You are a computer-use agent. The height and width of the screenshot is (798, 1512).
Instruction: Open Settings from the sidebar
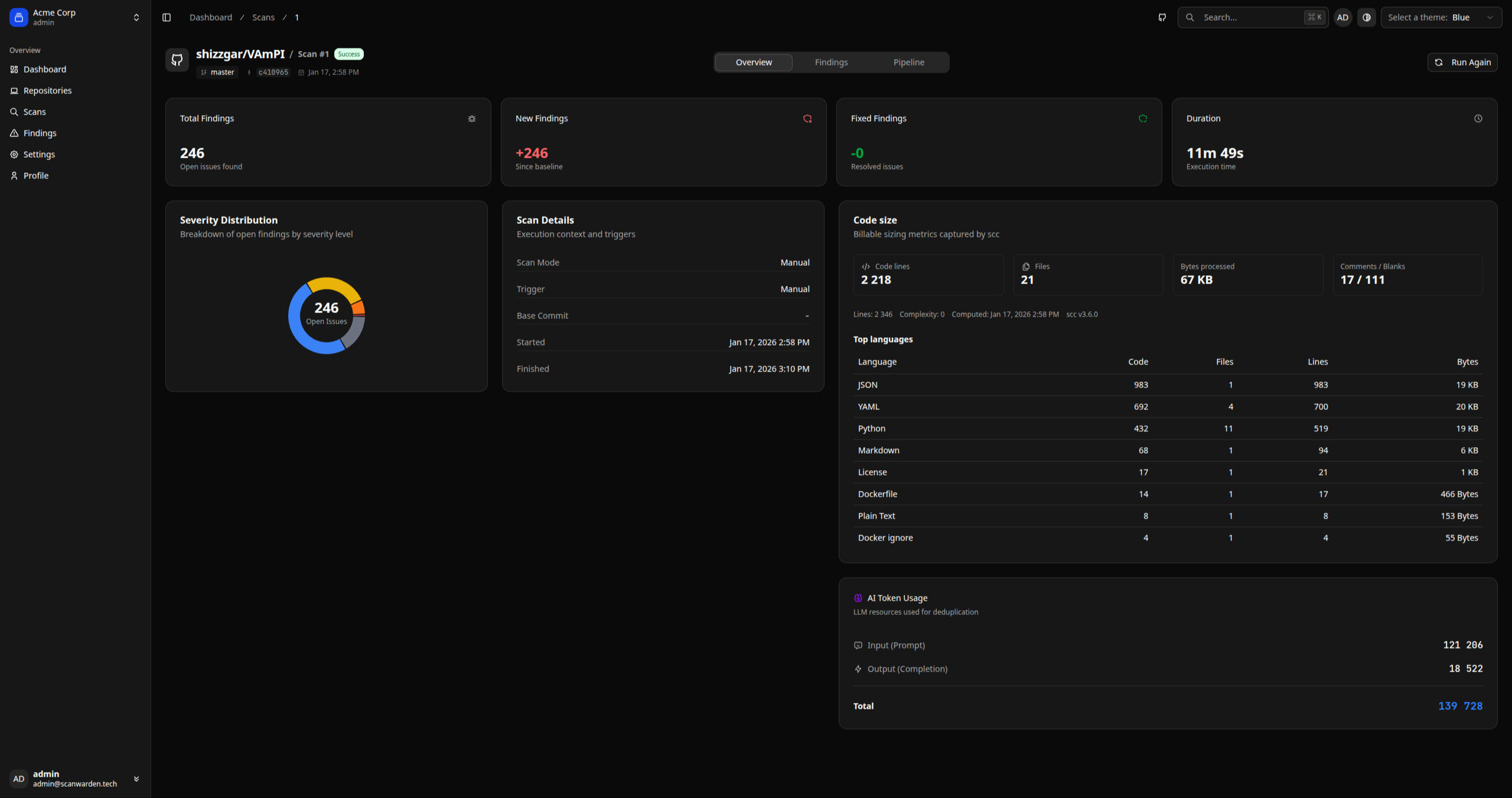tap(39, 154)
